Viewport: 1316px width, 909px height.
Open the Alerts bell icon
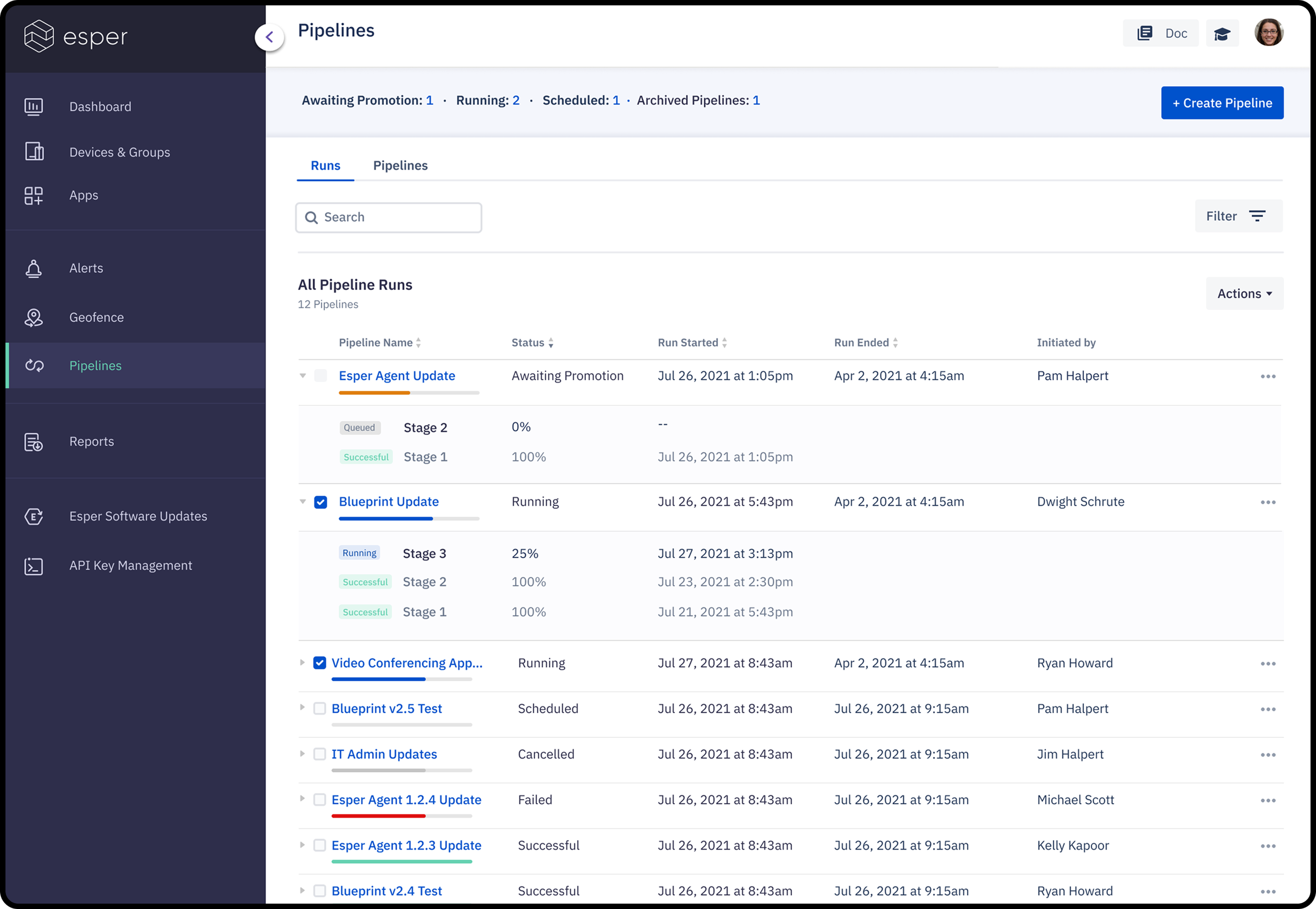pyautogui.click(x=34, y=268)
